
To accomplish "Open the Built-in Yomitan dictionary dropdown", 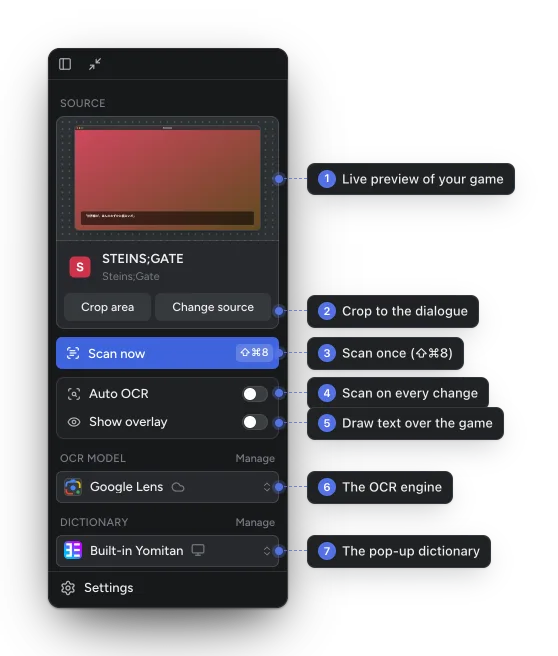I will [167, 551].
